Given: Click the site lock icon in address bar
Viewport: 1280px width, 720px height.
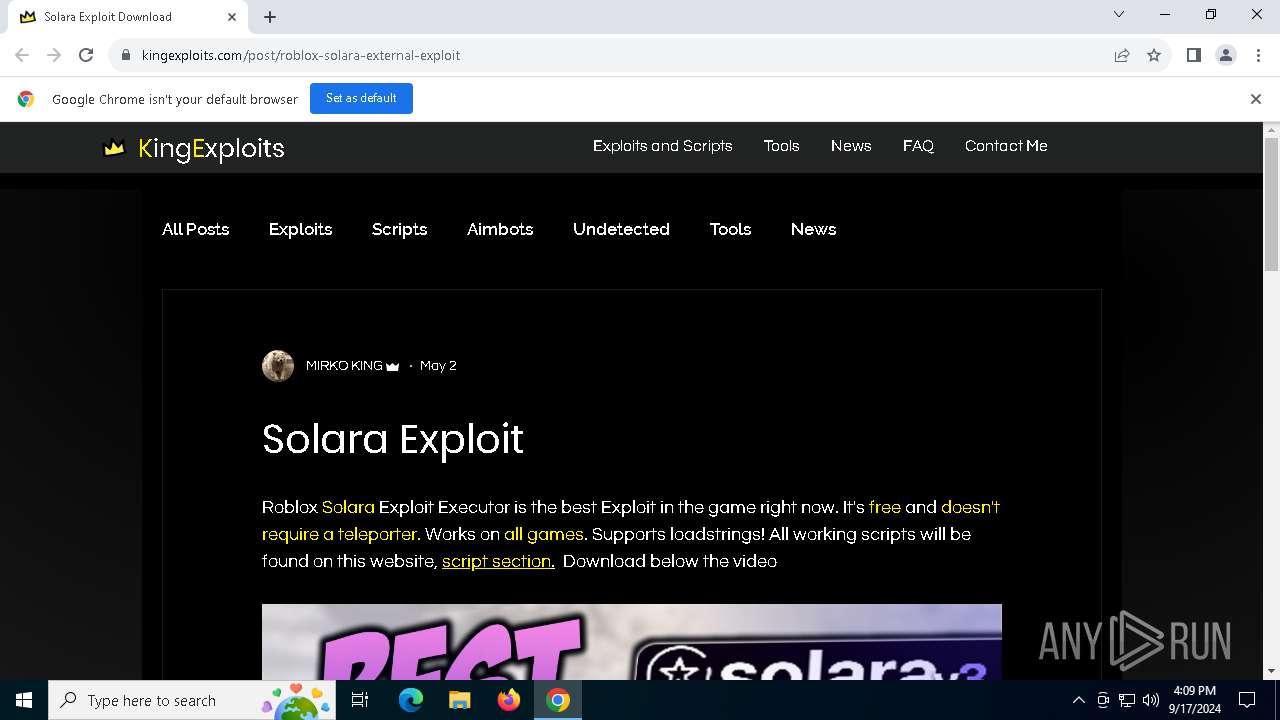Looking at the screenshot, I should (x=126, y=55).
